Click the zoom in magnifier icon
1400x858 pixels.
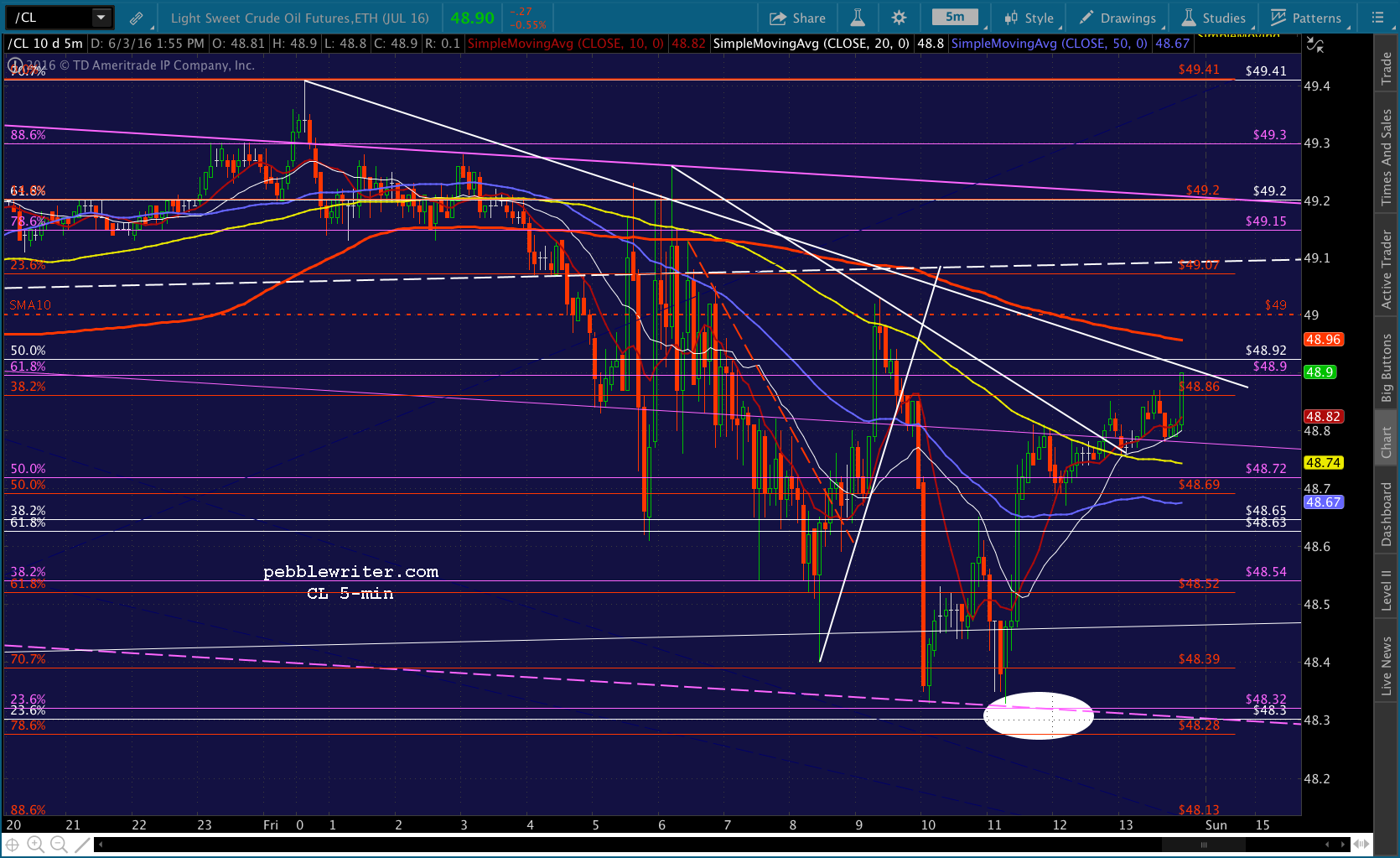(35, 845)
